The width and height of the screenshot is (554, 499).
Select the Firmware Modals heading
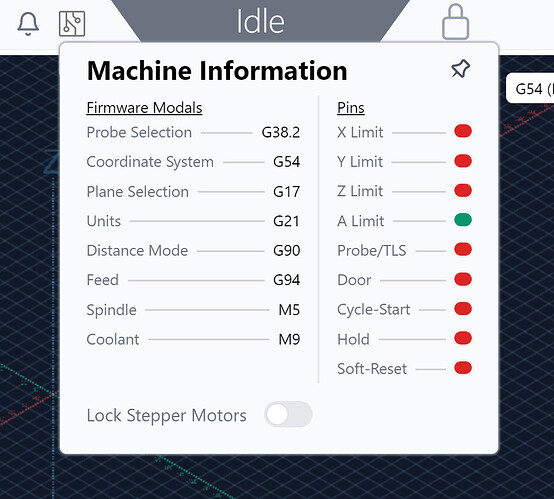point(144,108)
